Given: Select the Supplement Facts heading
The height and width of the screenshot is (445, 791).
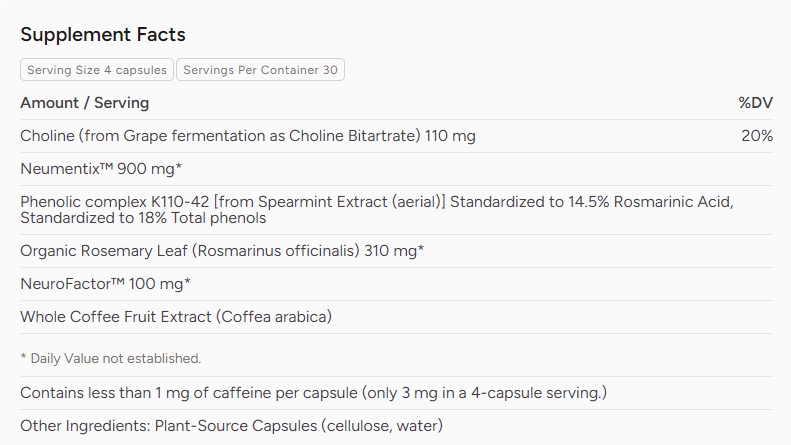Looking at the screenshot, I should pyautogui.click(x=103, y=34).
